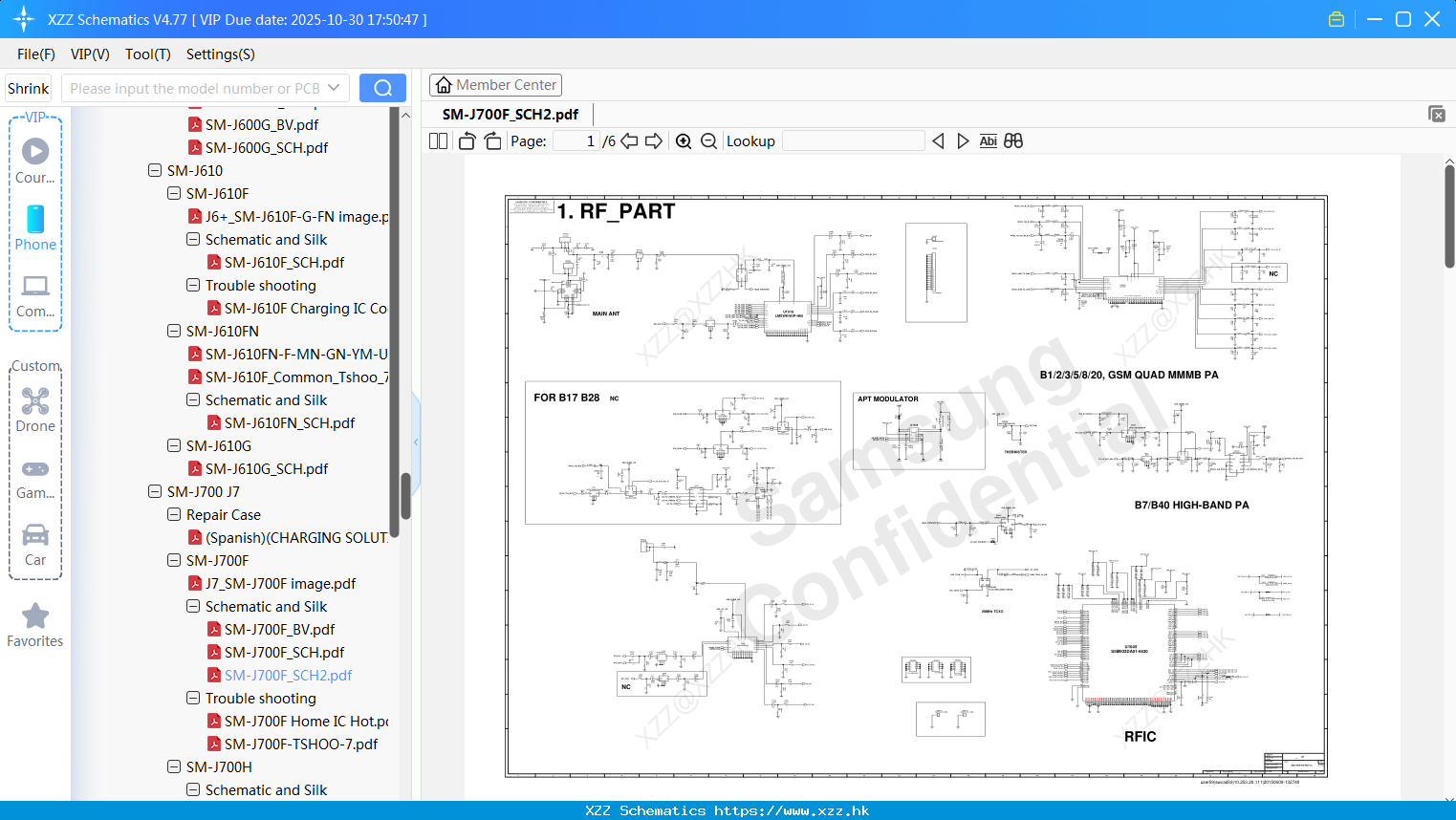Screen dimensions: 1456x820
Task: Open SM-J610FN_SCH.pdf file
Action: [x=290, y=422]
